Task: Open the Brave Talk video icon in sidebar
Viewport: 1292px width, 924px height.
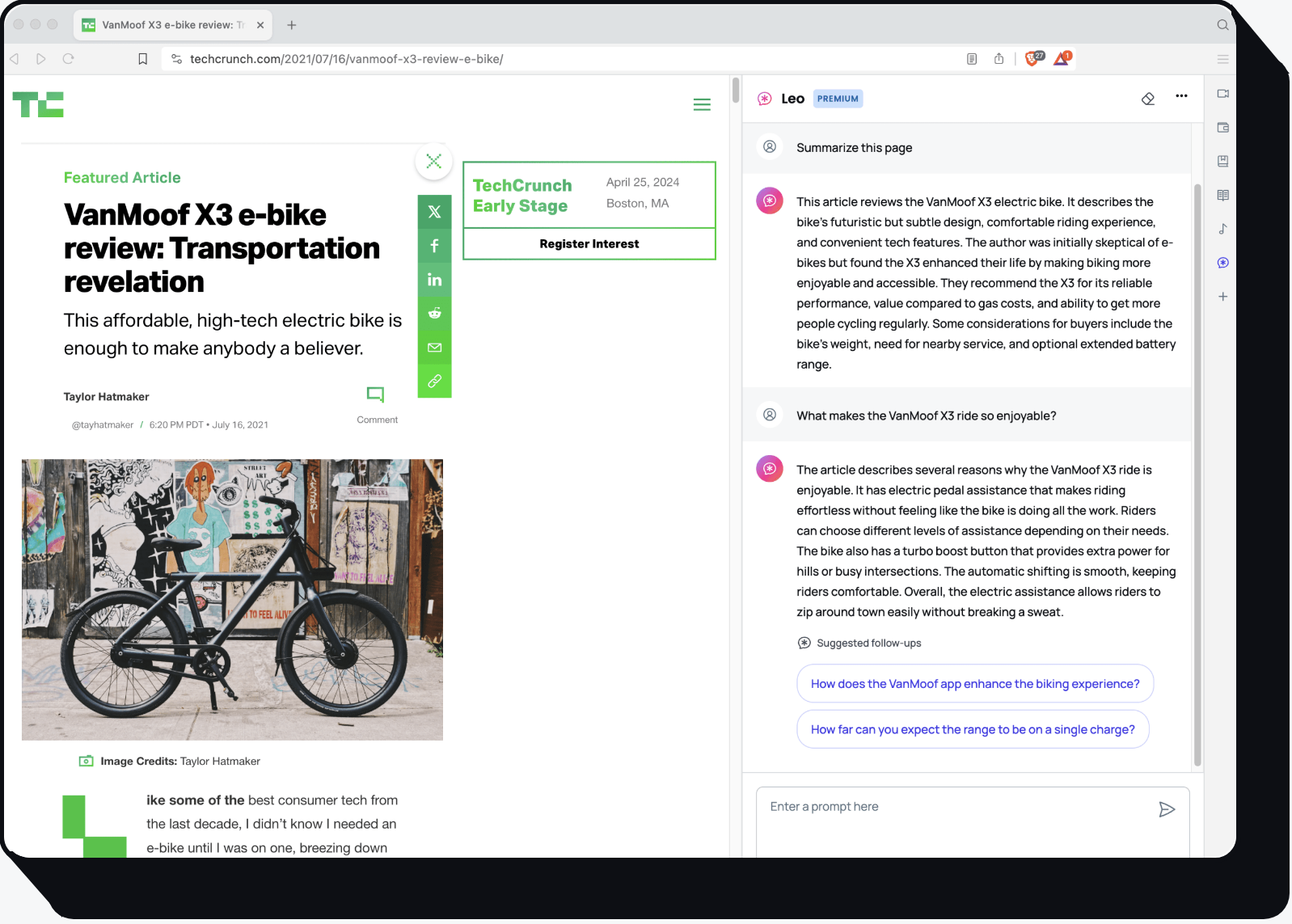Action: click(1222, 94)
